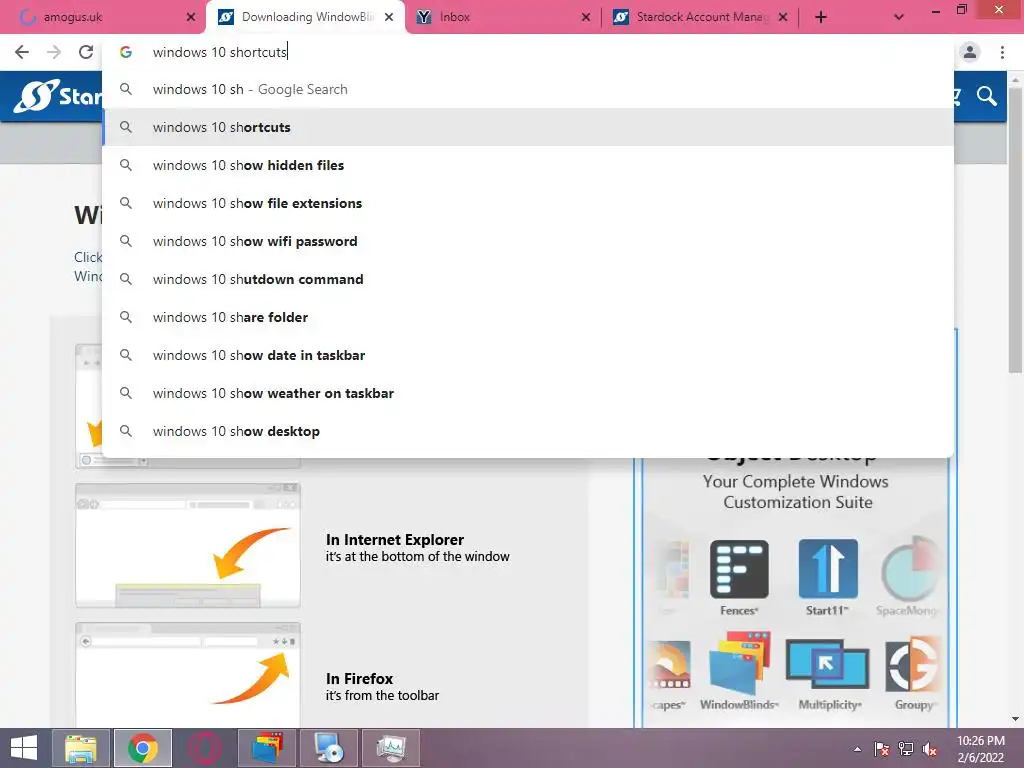
Task: Click the Start11 product icon
Action: pyautogui.click(x=827, y=569)
